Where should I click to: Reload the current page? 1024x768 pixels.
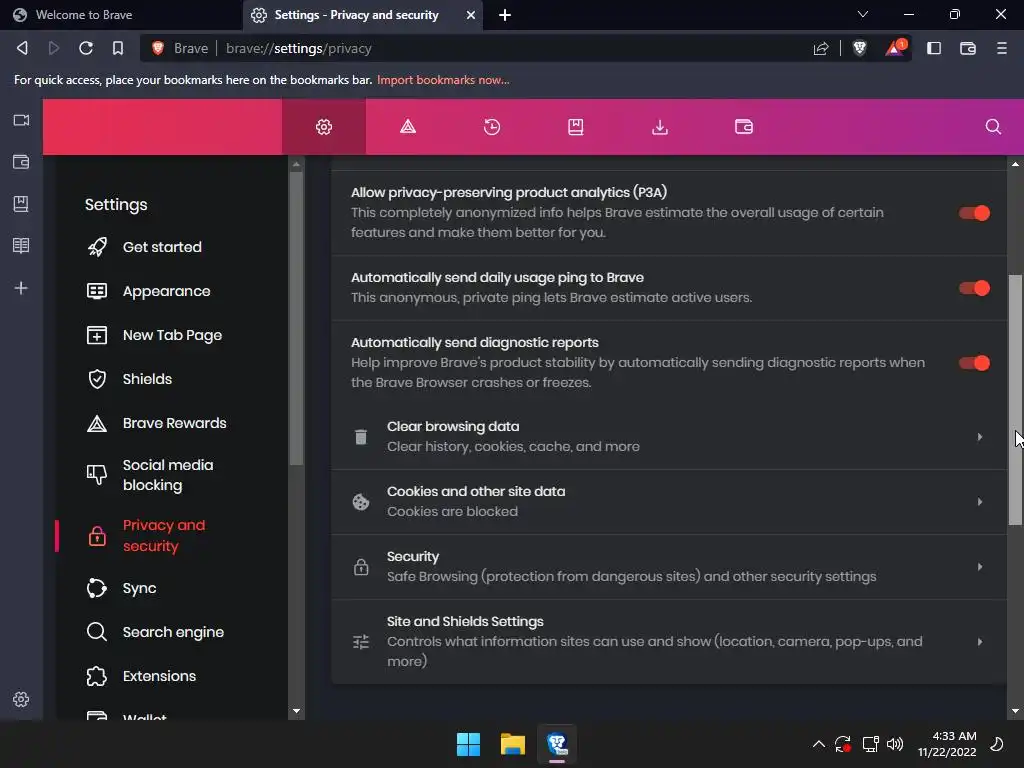(86, 48)
